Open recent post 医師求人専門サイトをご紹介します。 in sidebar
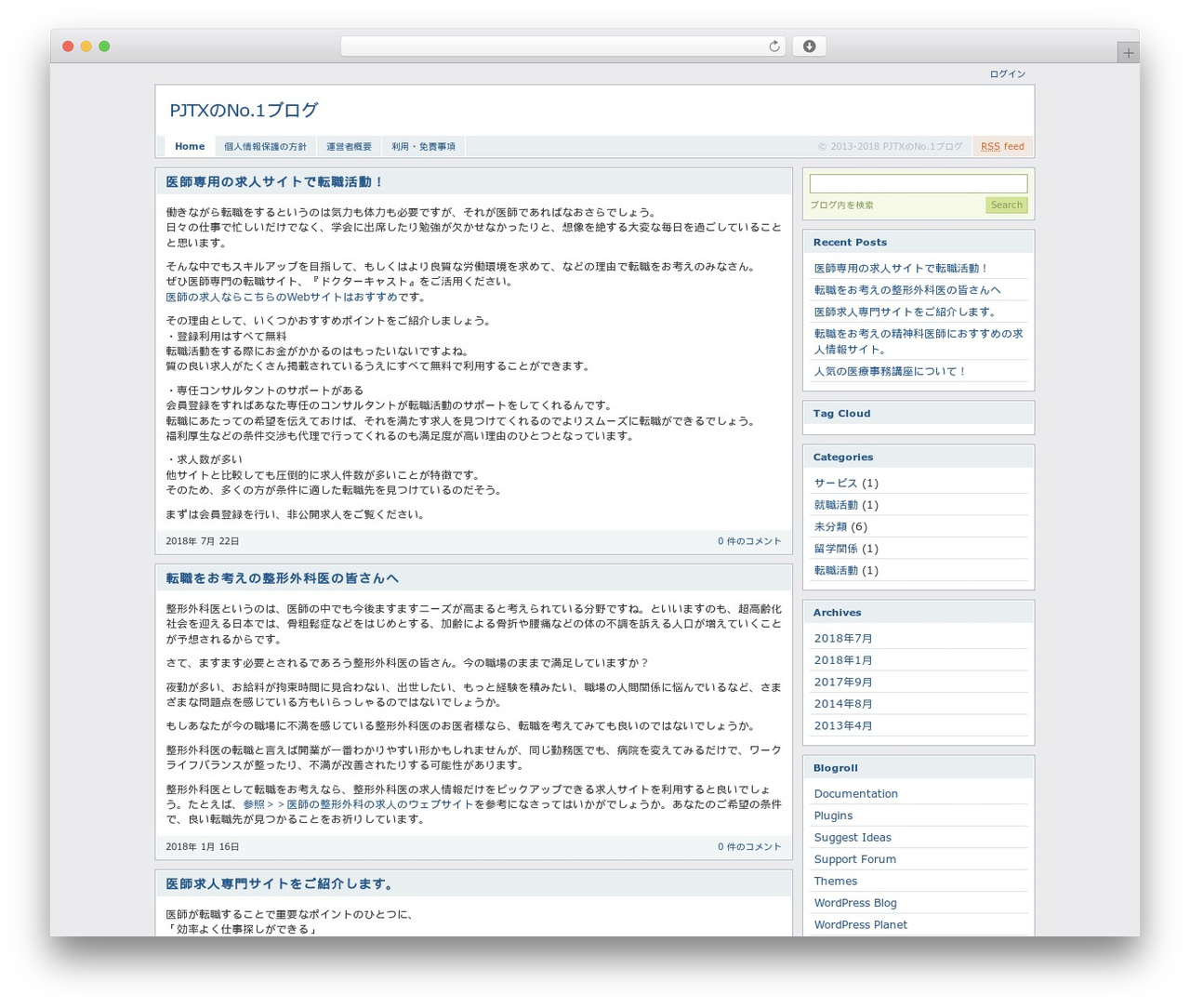Image resolution: width=1190 pixels, height=1008 pixels. pos(906,312)
